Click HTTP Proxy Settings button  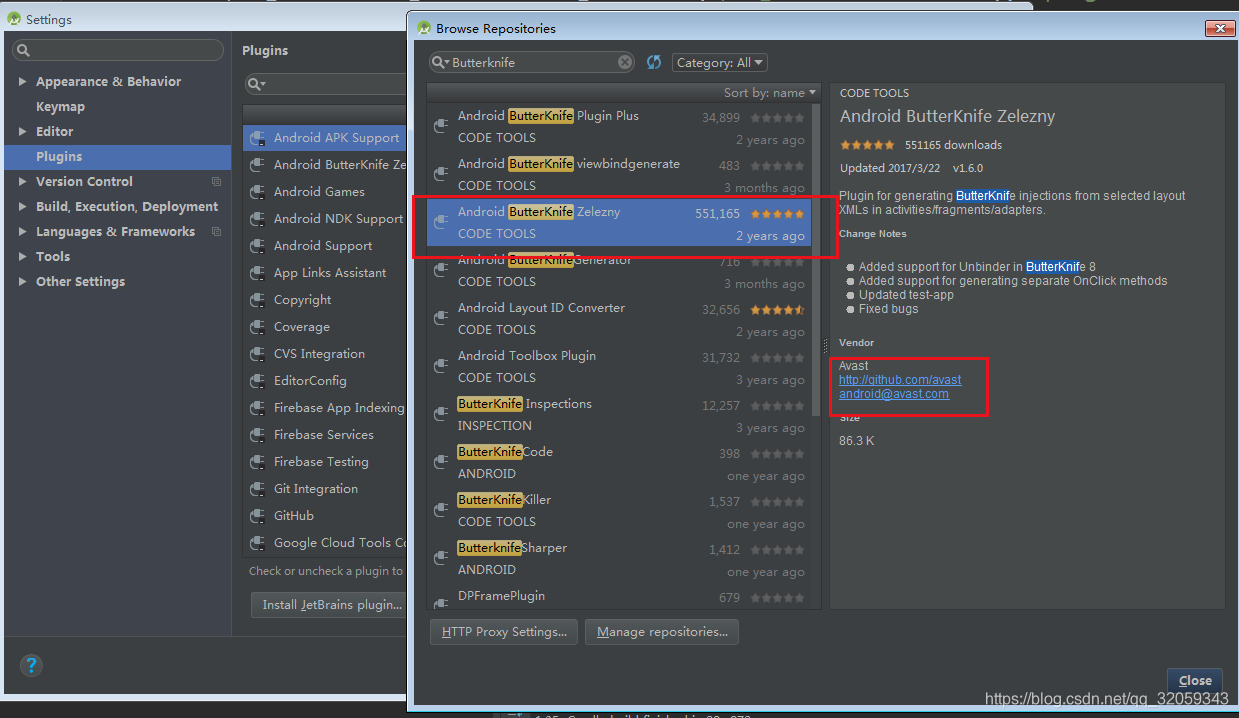click(504, 632)
